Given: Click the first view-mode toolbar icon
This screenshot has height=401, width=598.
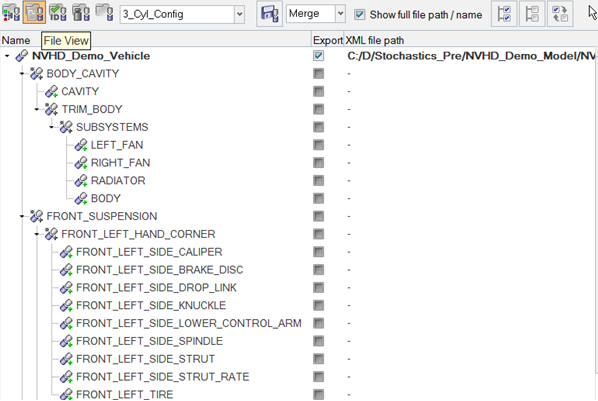Looking at the screenshot, I should 11,13.
